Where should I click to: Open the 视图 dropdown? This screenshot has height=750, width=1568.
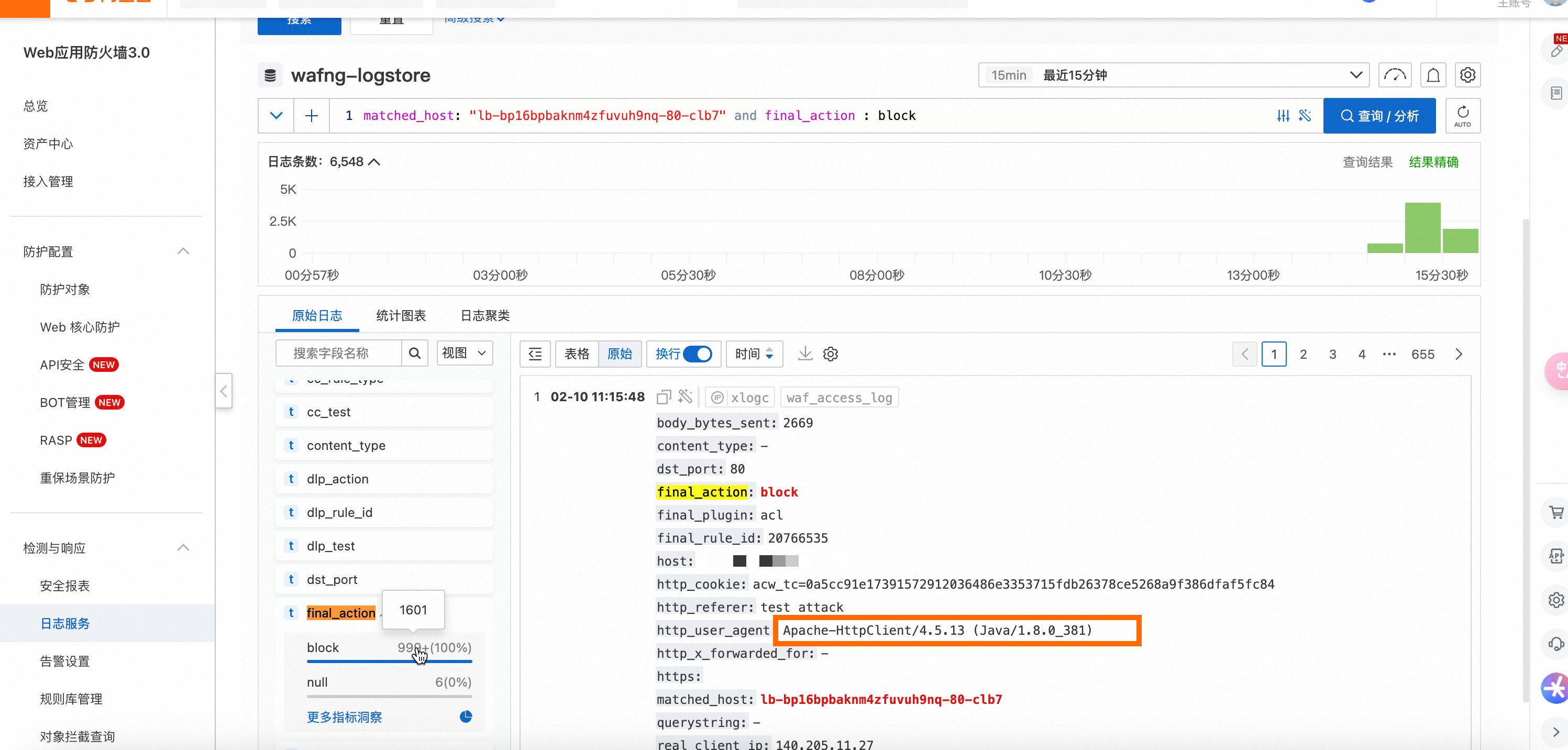point(464,353)
